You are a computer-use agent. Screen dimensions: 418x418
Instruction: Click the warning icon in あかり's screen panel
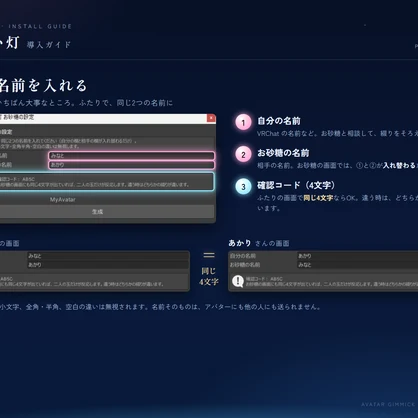point(238,281)
